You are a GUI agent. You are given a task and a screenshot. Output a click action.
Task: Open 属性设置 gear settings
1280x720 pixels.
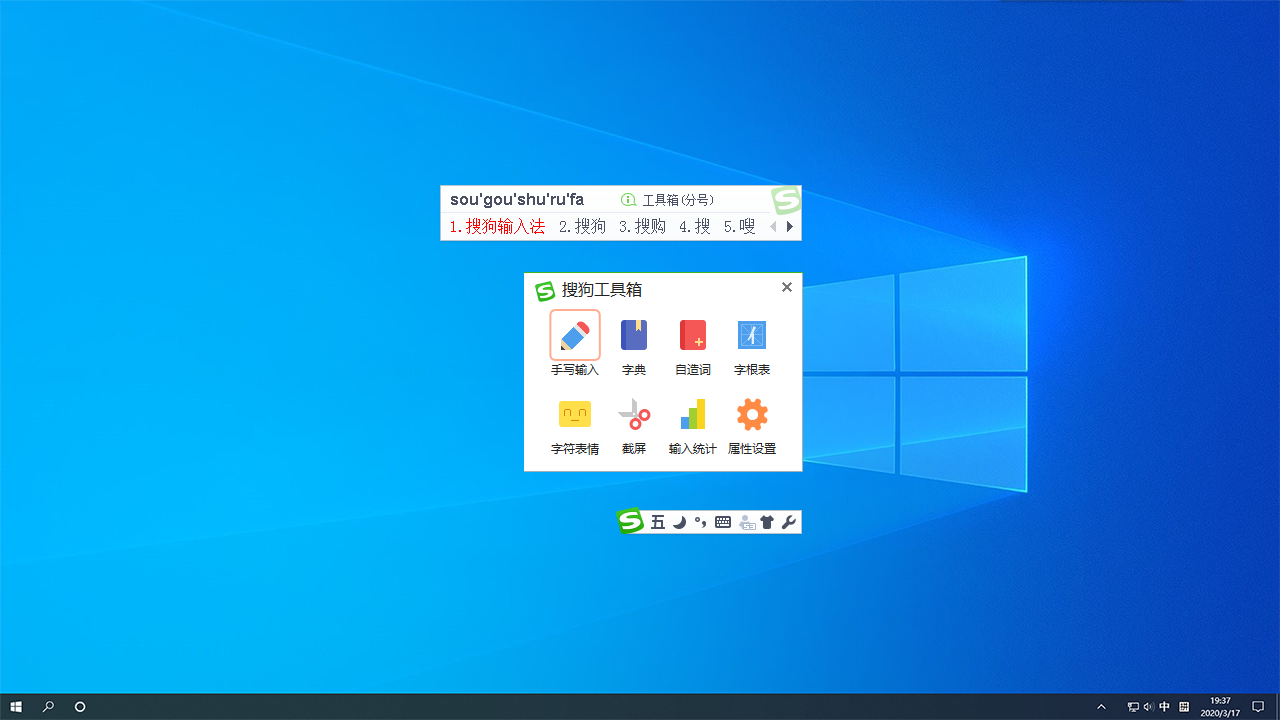(x=752, y=415)
